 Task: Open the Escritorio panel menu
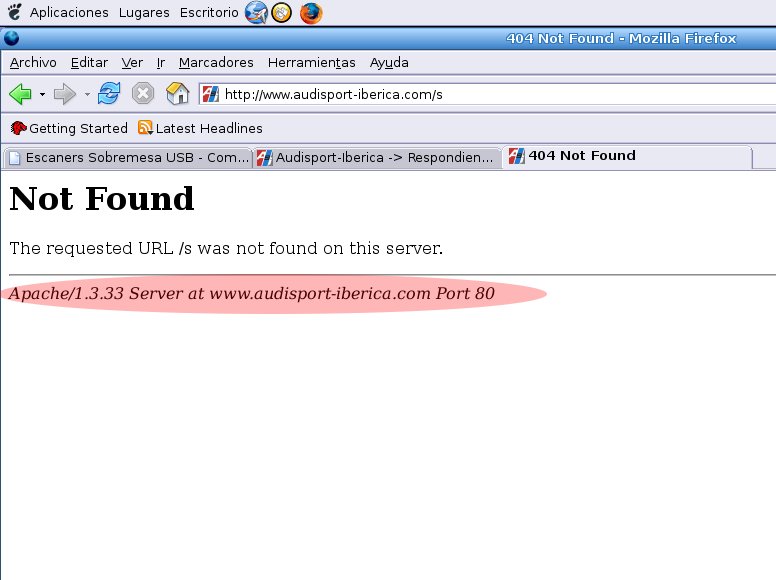click(209, 12)
